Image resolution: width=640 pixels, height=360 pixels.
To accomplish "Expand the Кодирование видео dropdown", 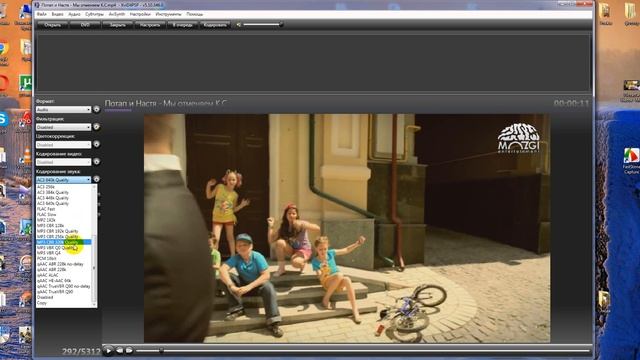I will [63, 162].
